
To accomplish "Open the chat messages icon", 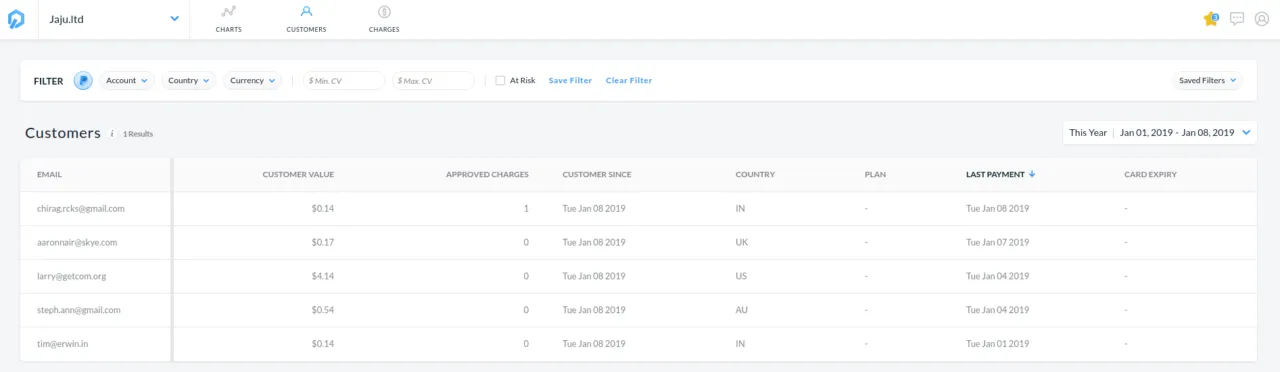I will (x=1237, y=19).
